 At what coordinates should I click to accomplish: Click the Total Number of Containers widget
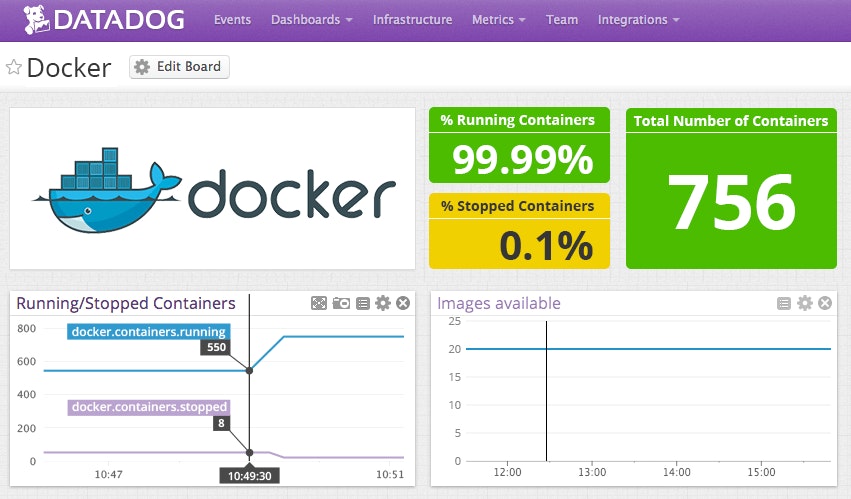point(731,189)
